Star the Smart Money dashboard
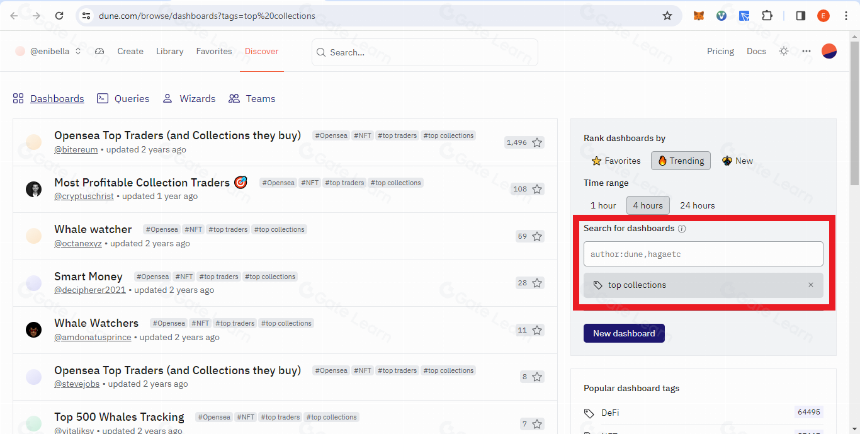This screenshot has width=860, height=434. tap(537, 283)
